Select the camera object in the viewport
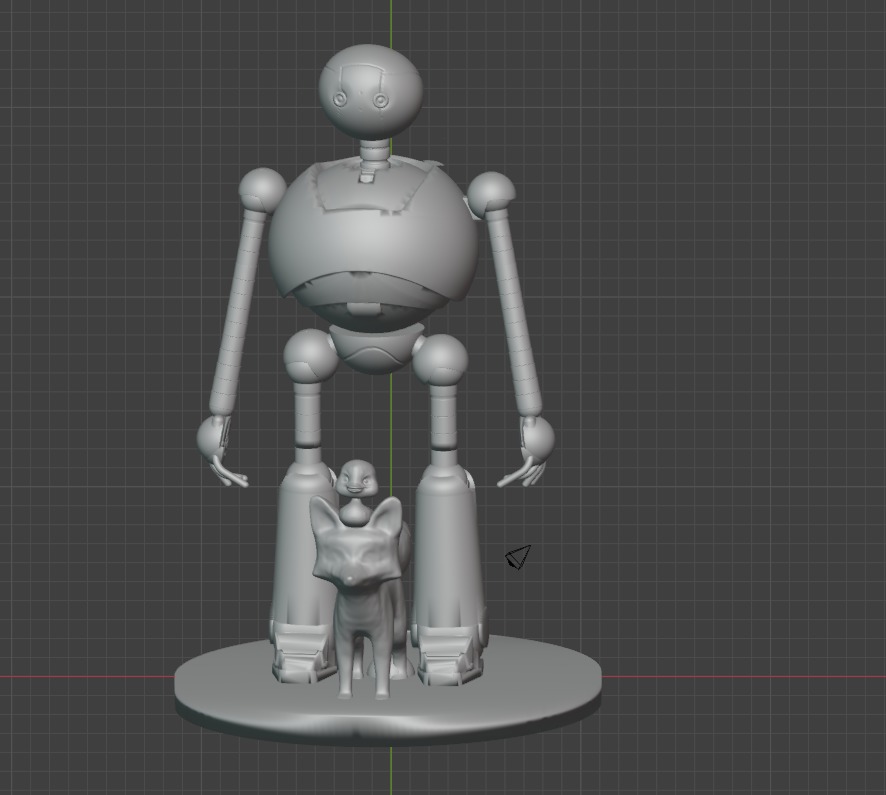Screen dimensions: 886x795 518,557
